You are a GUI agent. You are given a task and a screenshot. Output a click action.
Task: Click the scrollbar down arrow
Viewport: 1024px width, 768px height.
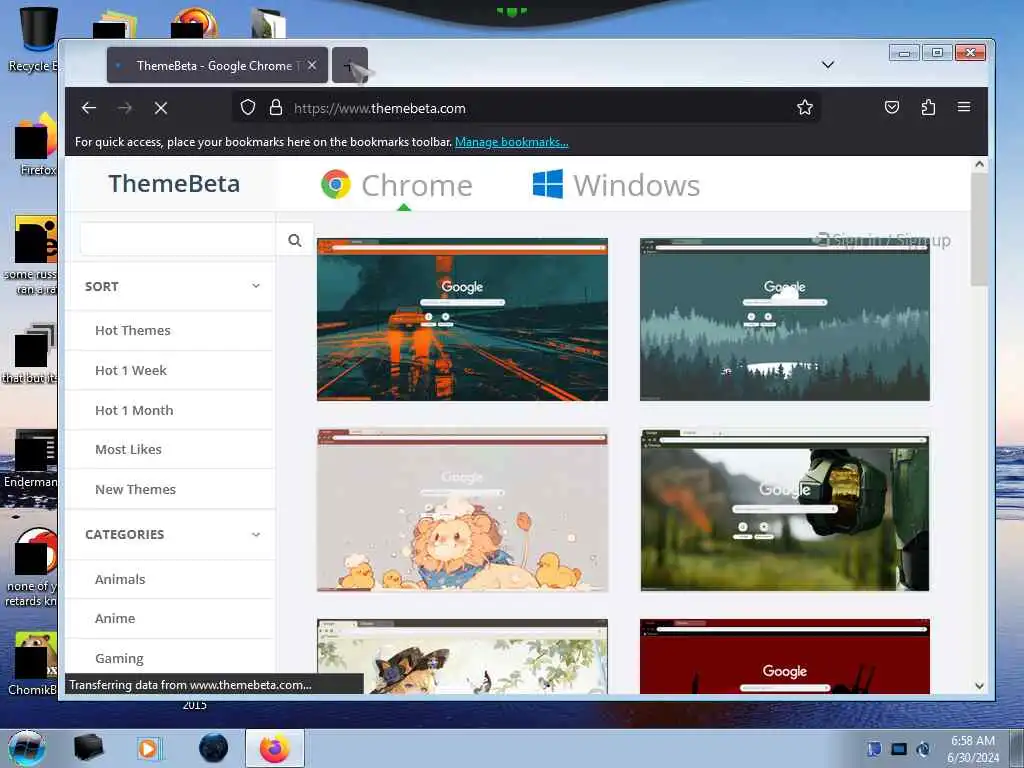click(x=979, y=686)
